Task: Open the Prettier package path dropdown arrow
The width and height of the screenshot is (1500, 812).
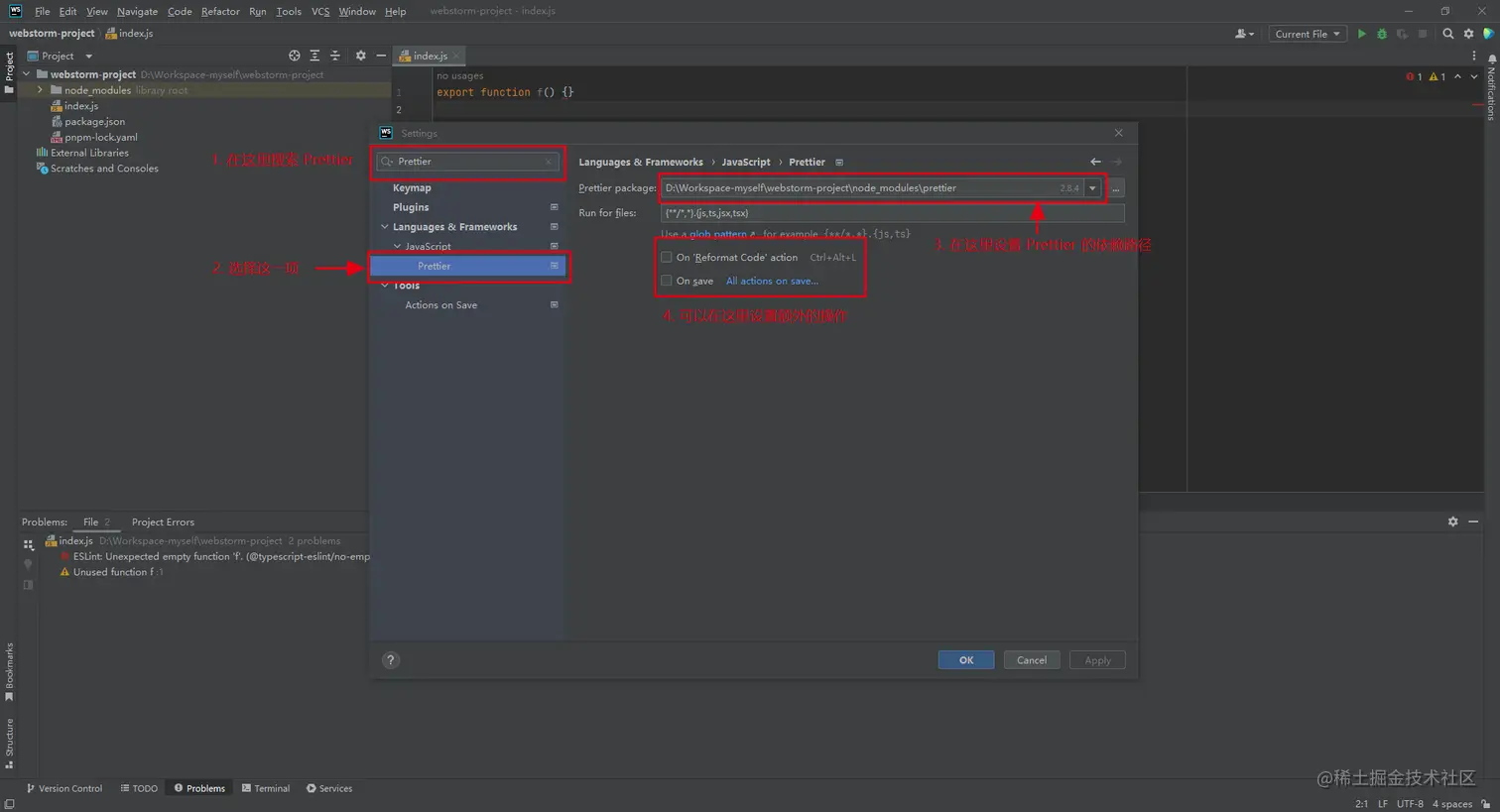Action: [x=1092, y=187]
